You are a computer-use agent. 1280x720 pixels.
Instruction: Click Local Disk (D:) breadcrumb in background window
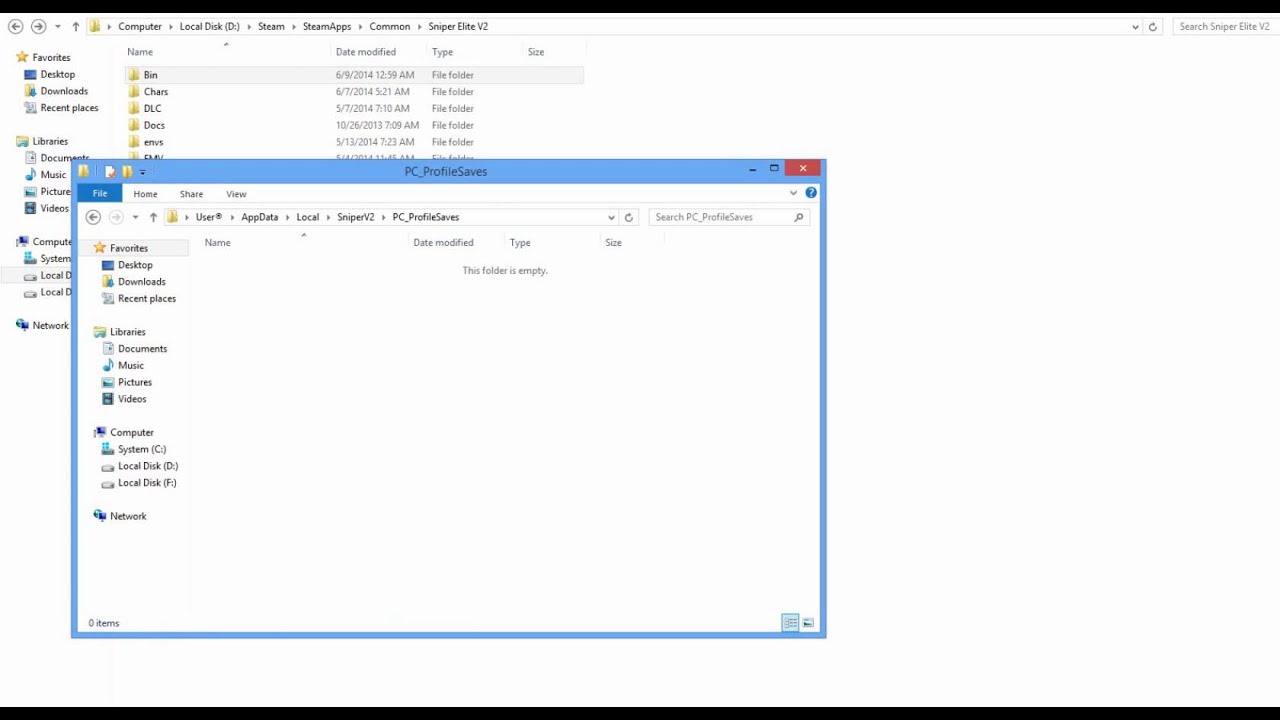(209, 27)
